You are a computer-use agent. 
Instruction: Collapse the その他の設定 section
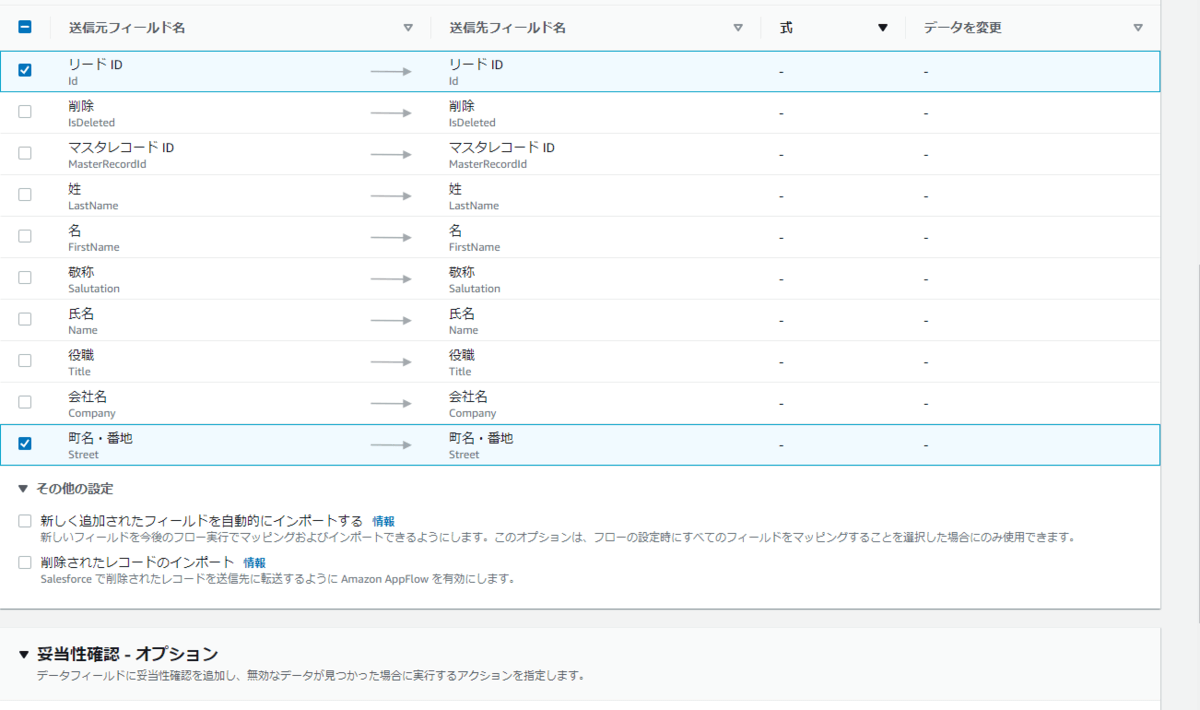coord(24,489)
